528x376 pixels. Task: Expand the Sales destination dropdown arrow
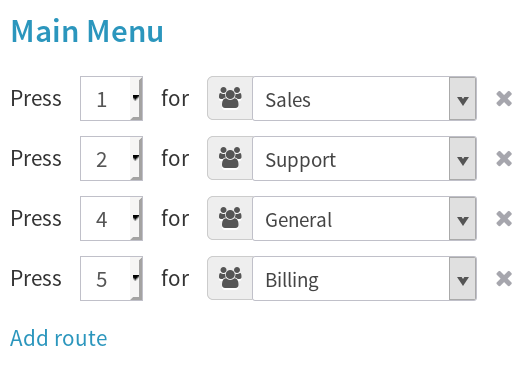coord(463,99)
